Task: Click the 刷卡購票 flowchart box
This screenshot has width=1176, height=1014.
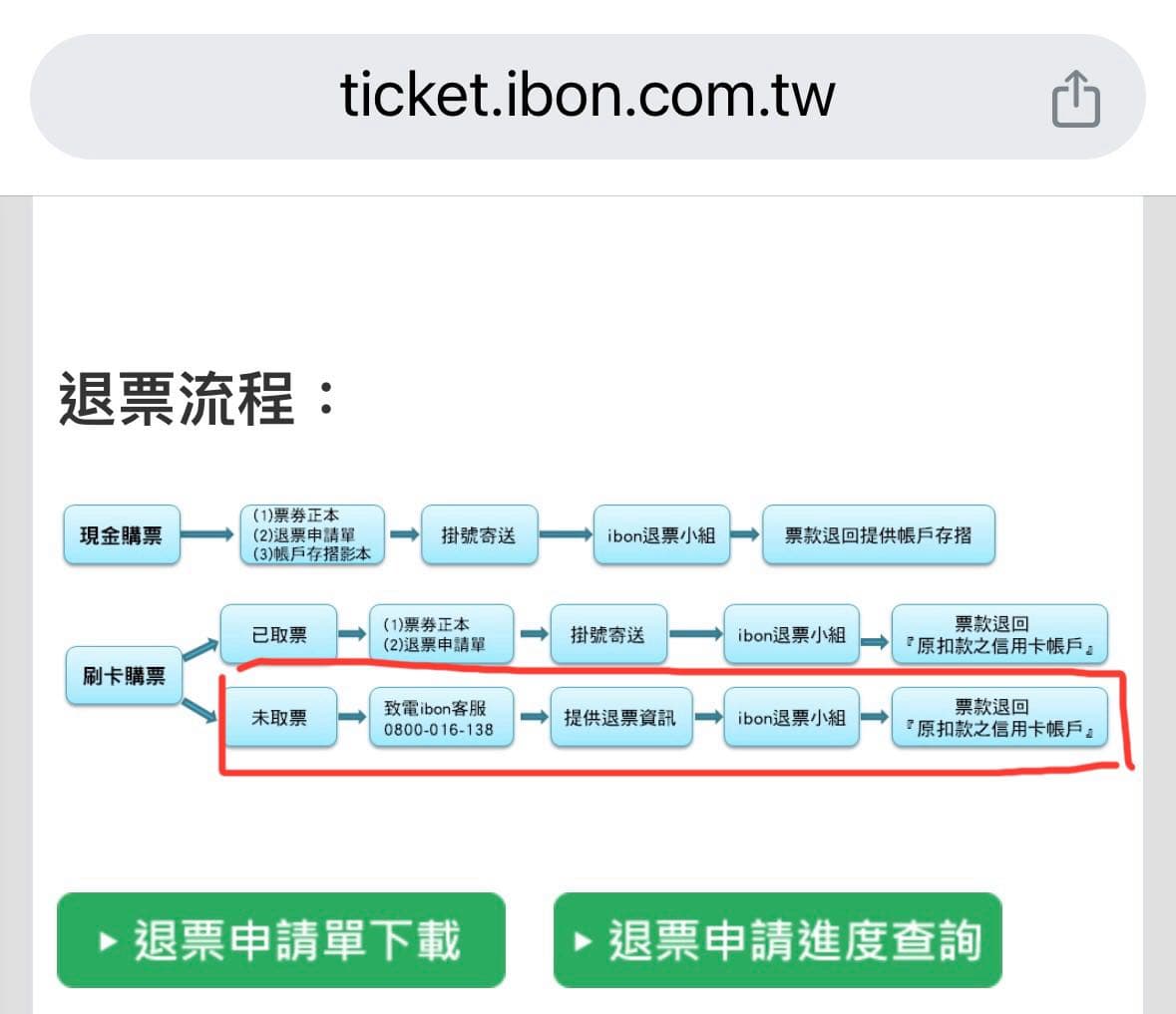Action: [124, 676]
